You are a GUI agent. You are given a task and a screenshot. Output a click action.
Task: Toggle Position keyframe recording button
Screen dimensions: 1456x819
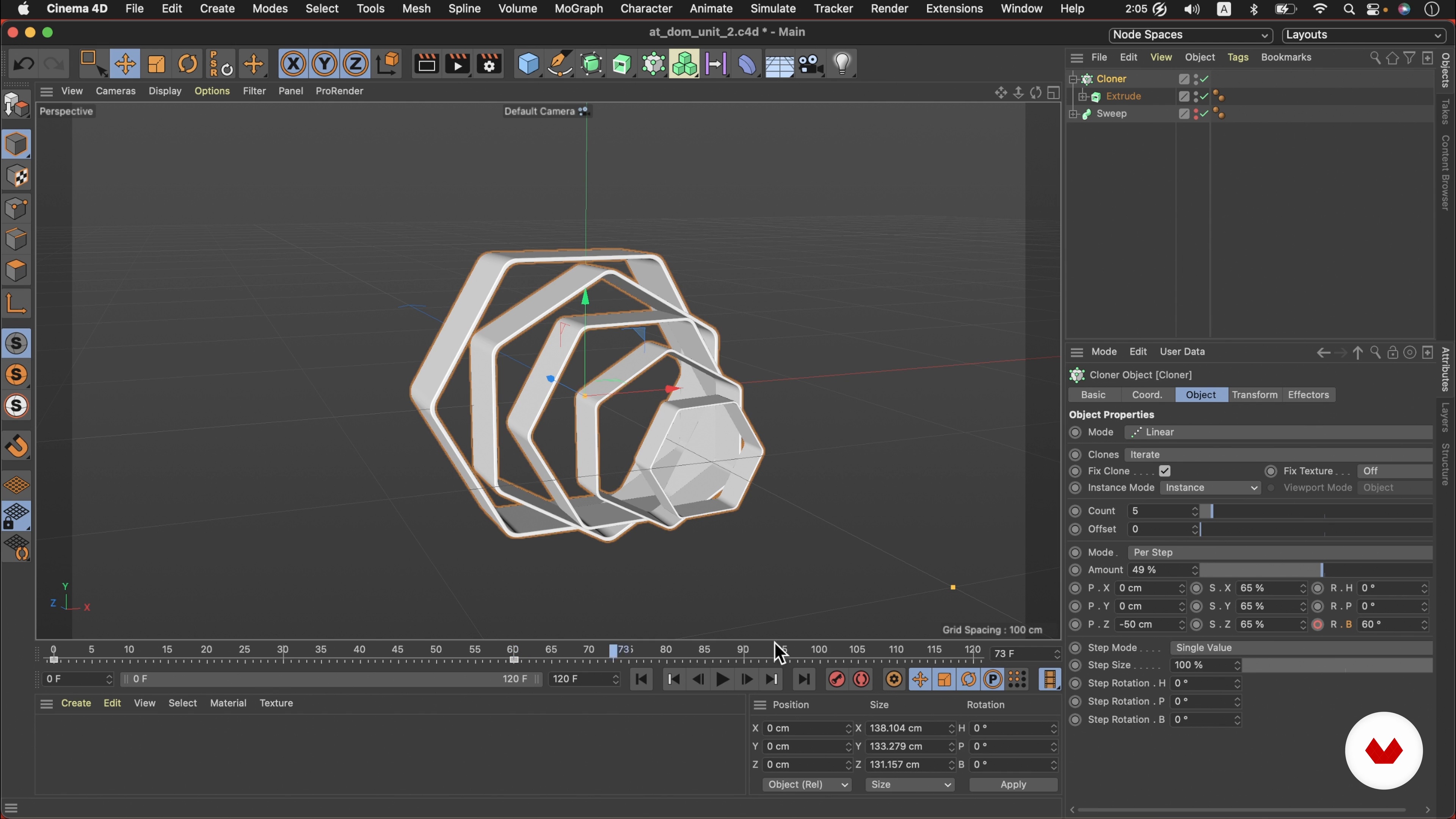click(x=919, y=679)
